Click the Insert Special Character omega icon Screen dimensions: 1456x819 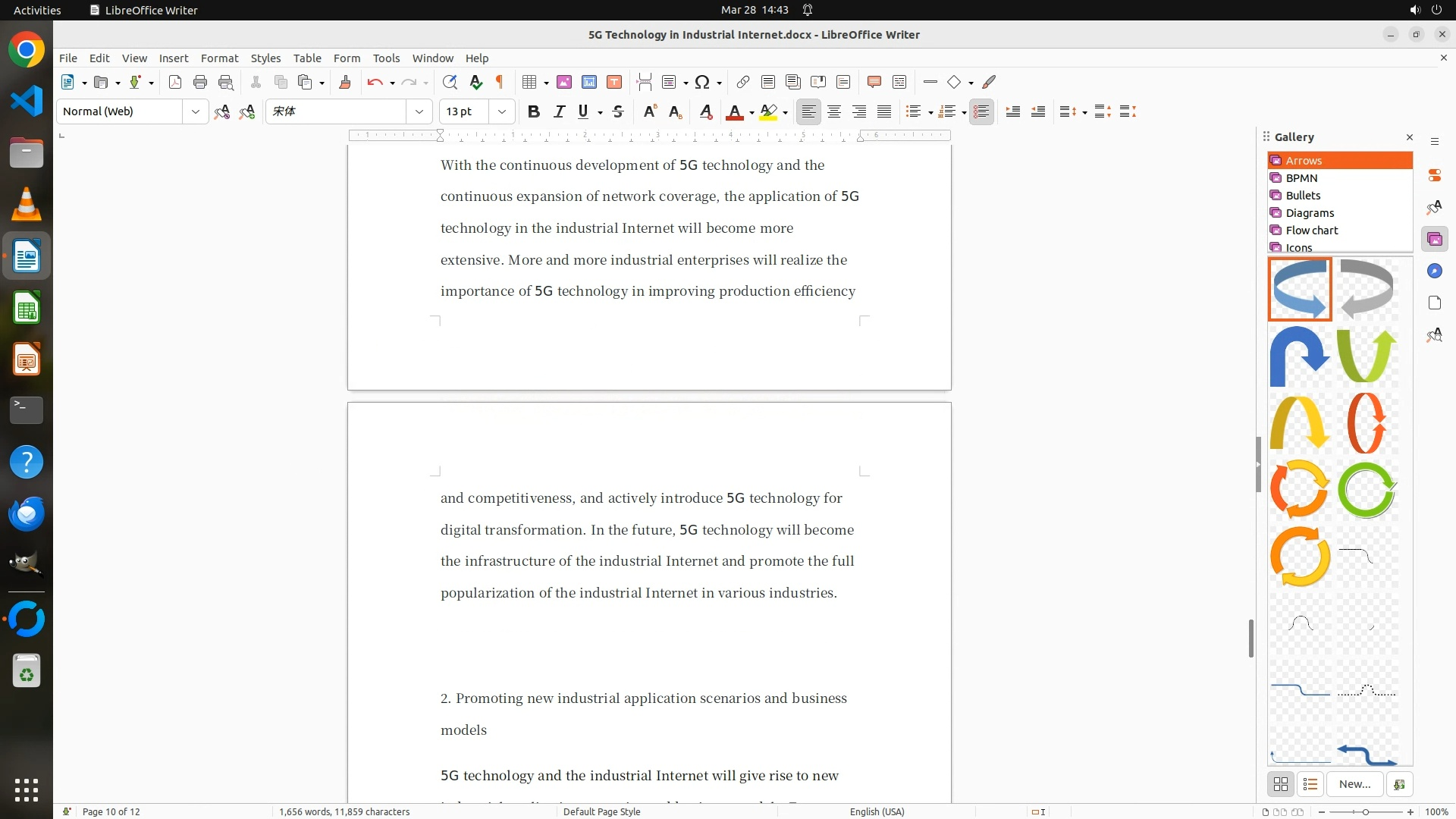pos(702,83)
